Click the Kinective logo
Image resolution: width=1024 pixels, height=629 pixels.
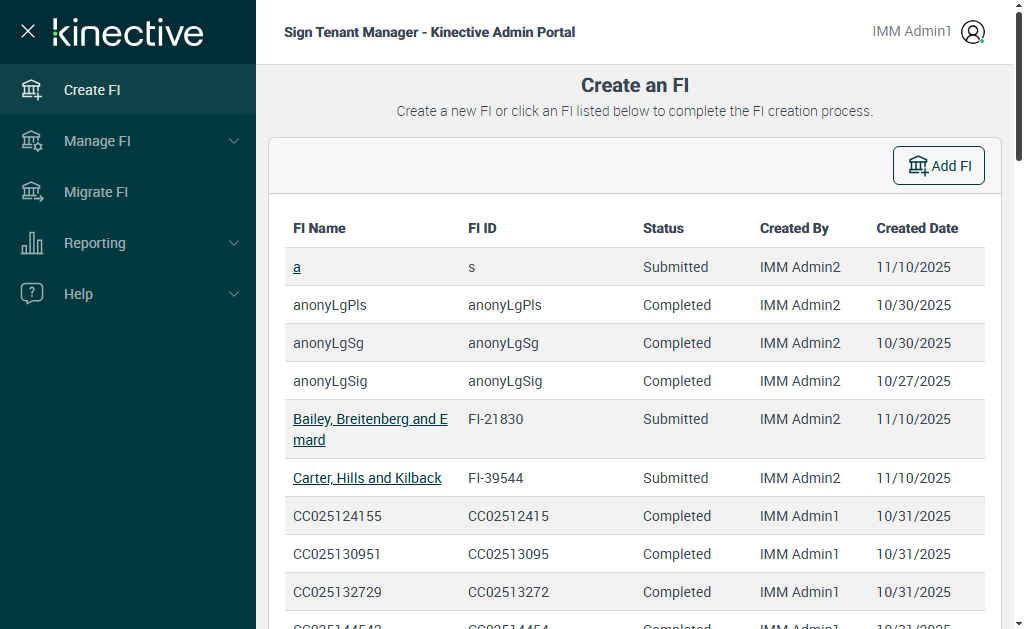(x=128, y=32)
